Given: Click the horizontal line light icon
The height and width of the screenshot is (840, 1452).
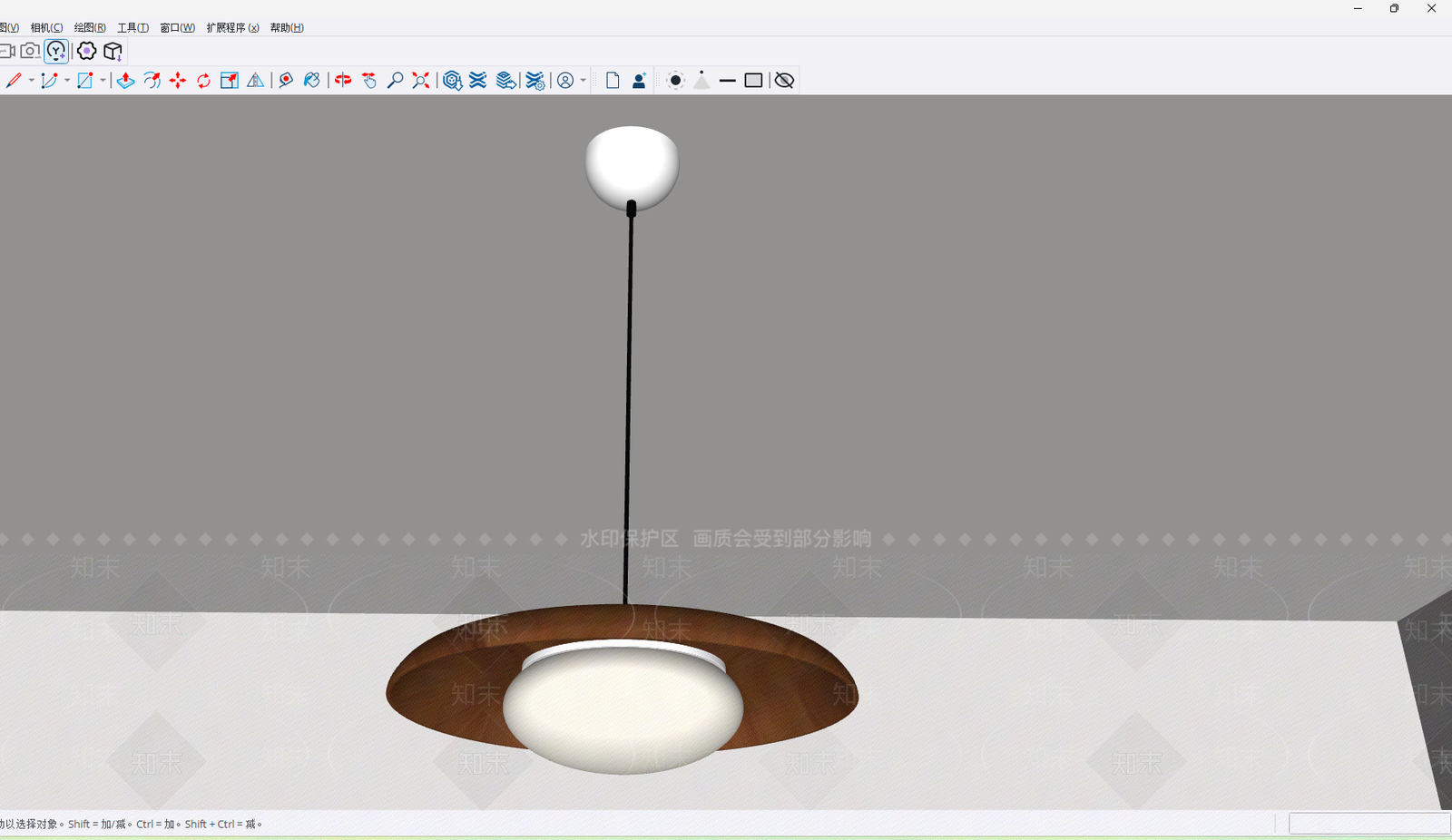Looking at the screenshot, I should click(727, 81).
